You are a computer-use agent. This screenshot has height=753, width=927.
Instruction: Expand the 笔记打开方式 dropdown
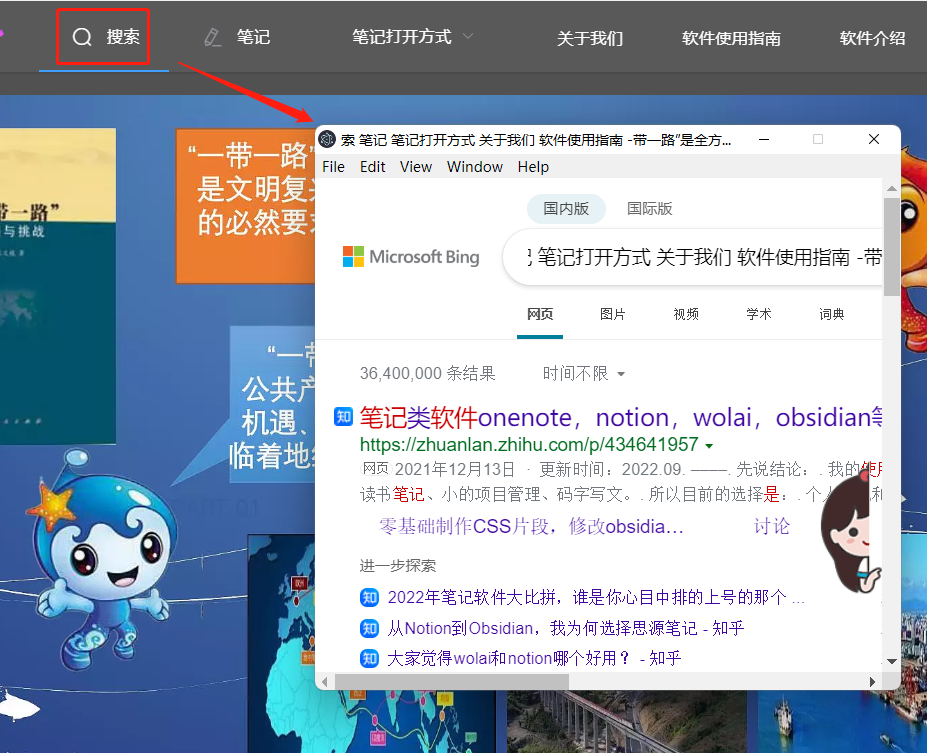tap(467, 37)
